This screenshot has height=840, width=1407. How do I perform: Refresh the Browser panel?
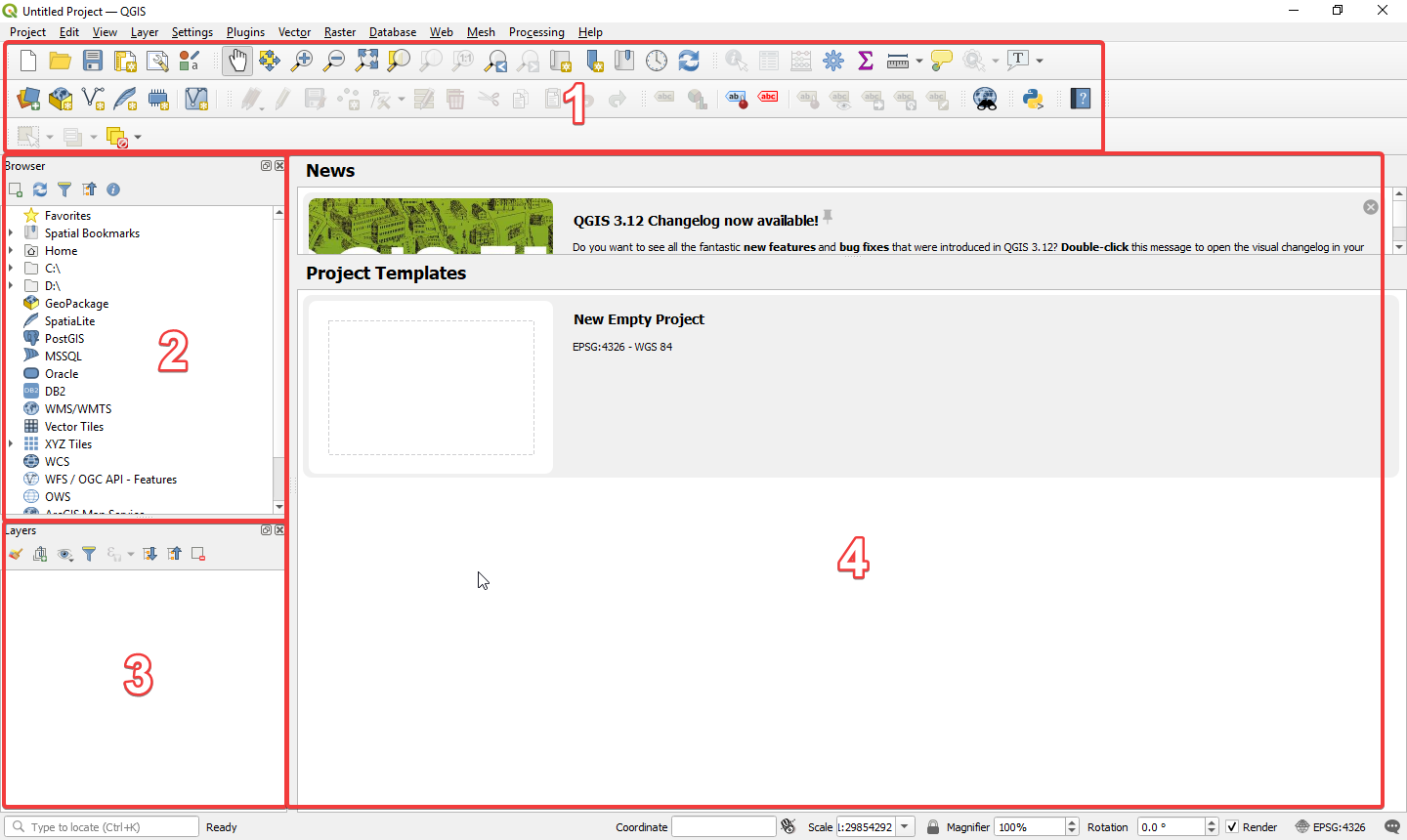click(40, 189)
